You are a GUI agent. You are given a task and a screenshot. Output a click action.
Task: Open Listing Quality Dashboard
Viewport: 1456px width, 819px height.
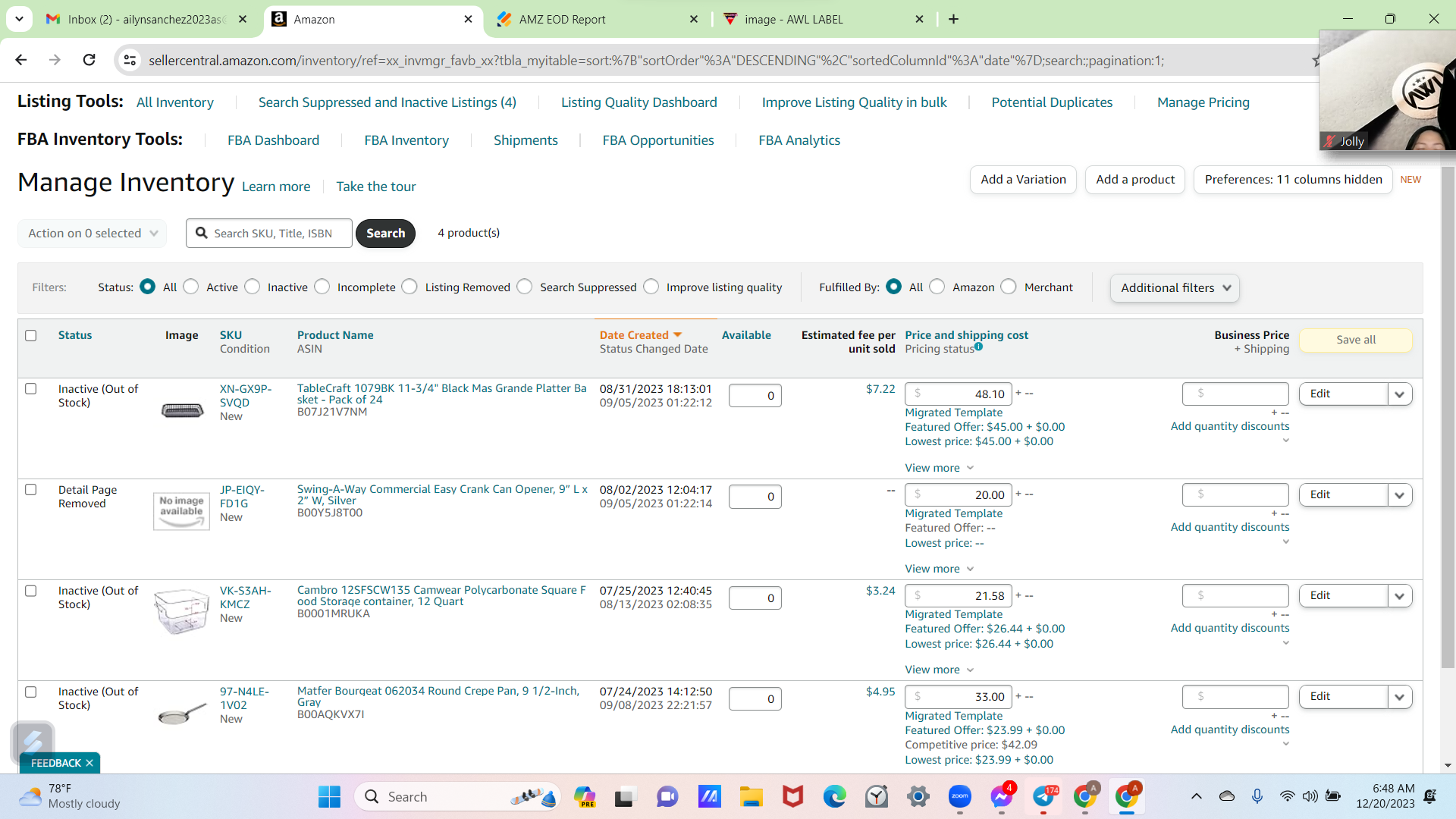click(x=639, y=102)
